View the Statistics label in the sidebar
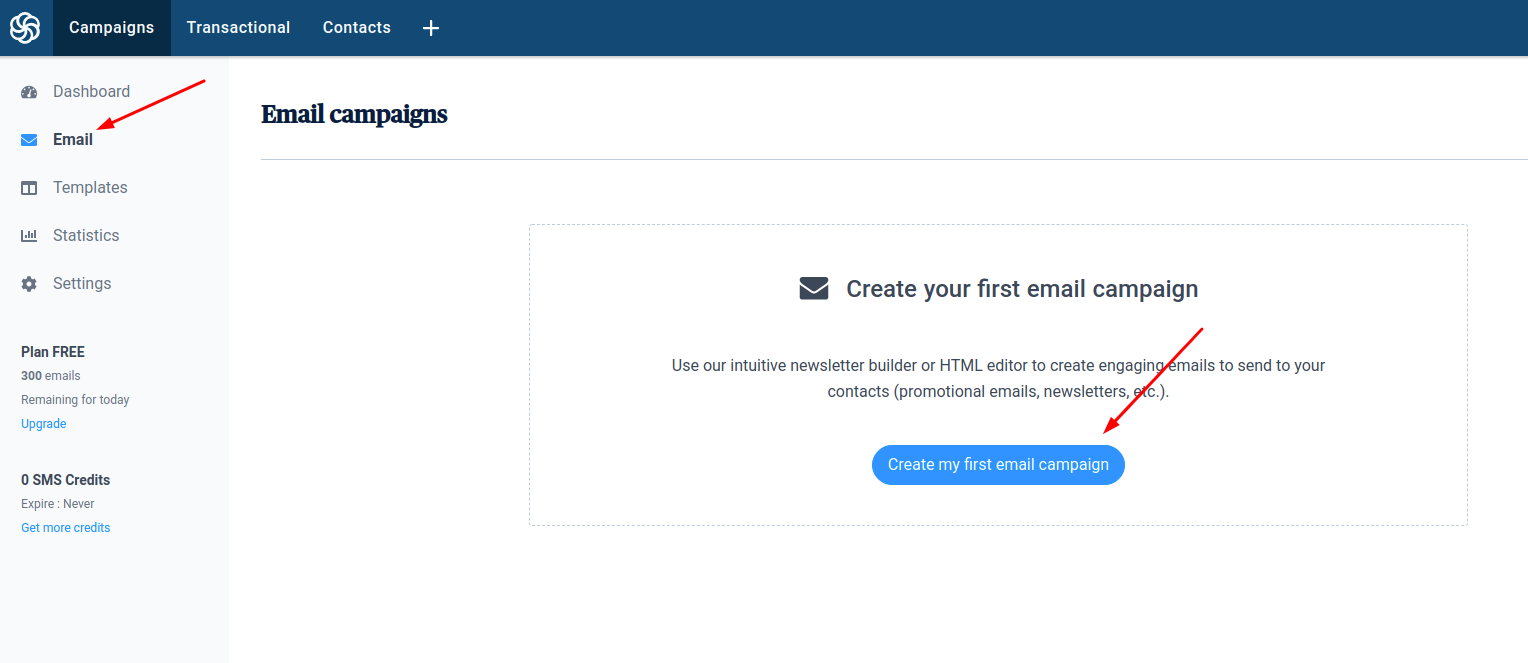The height and width of the screenshot is (663, 1528). coord(86,235)
